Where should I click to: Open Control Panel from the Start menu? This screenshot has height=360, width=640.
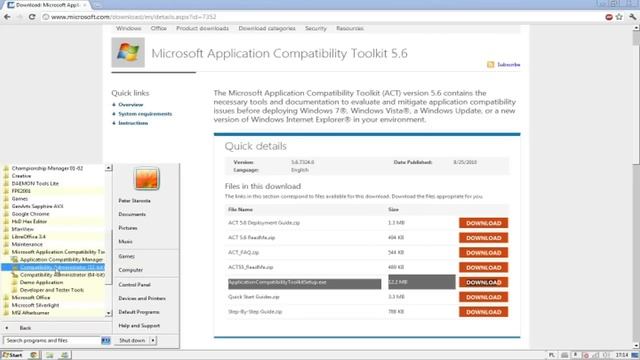click(x=134, y=284)
